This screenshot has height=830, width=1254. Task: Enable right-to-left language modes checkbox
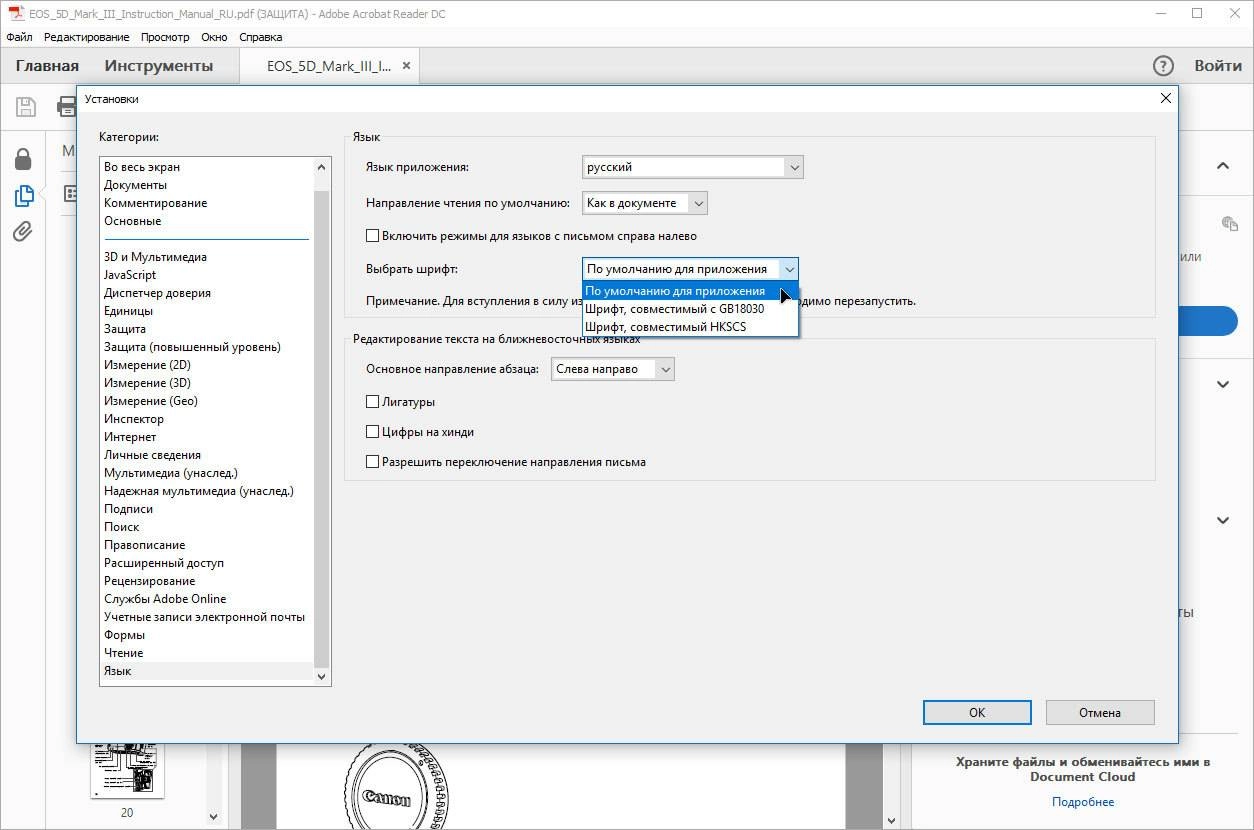click(372, 236)
